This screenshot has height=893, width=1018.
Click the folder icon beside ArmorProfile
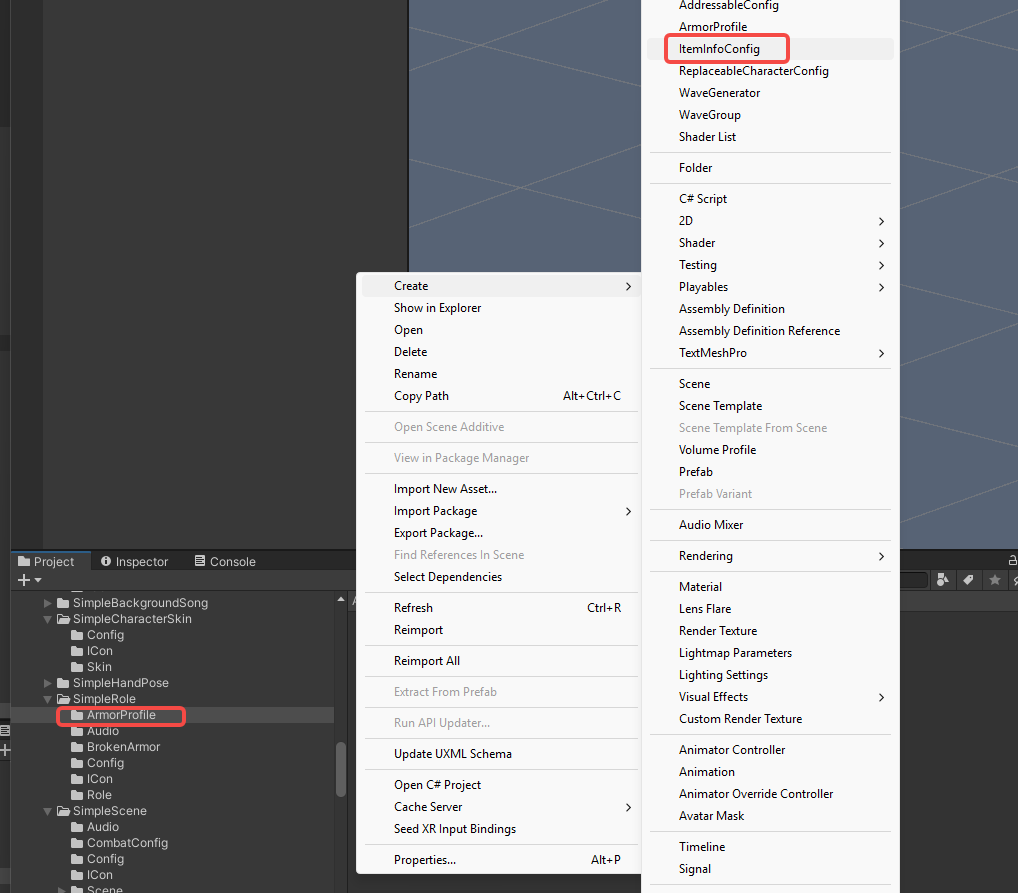tap(77, 715)
